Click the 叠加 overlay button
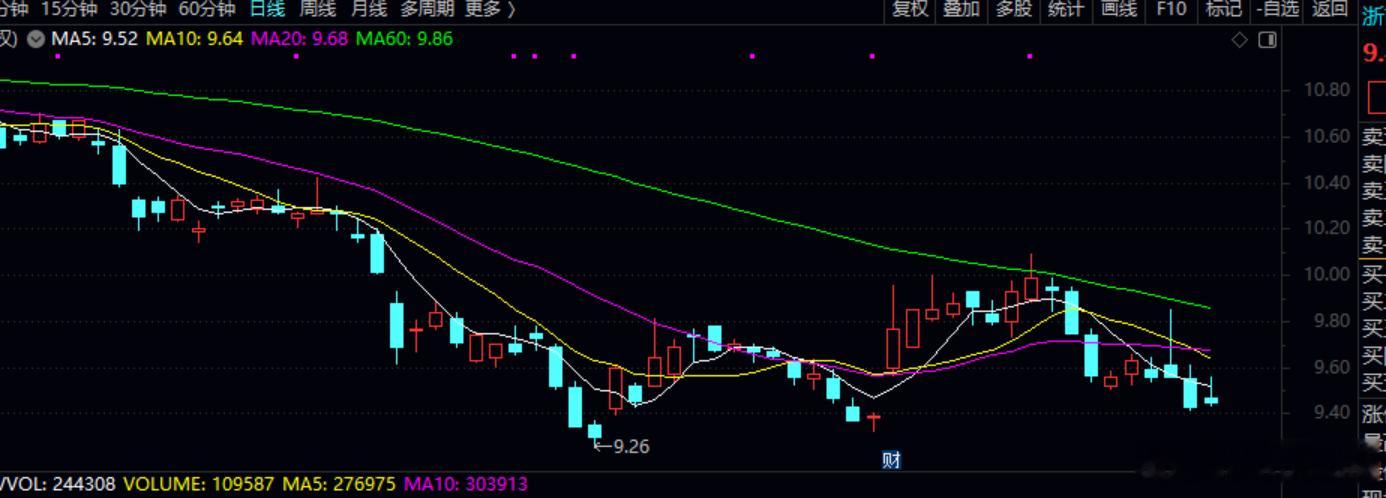The width and height of the screenshot is (1386, 498). pos(962,9)
